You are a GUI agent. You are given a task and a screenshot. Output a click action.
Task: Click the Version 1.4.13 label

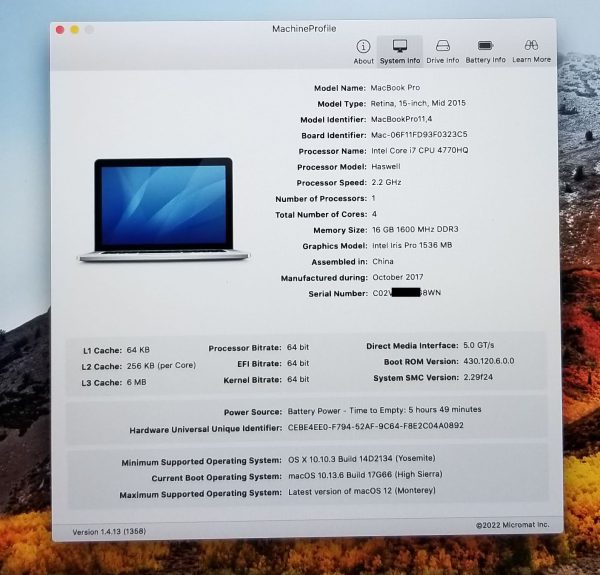tap(105, 530)
